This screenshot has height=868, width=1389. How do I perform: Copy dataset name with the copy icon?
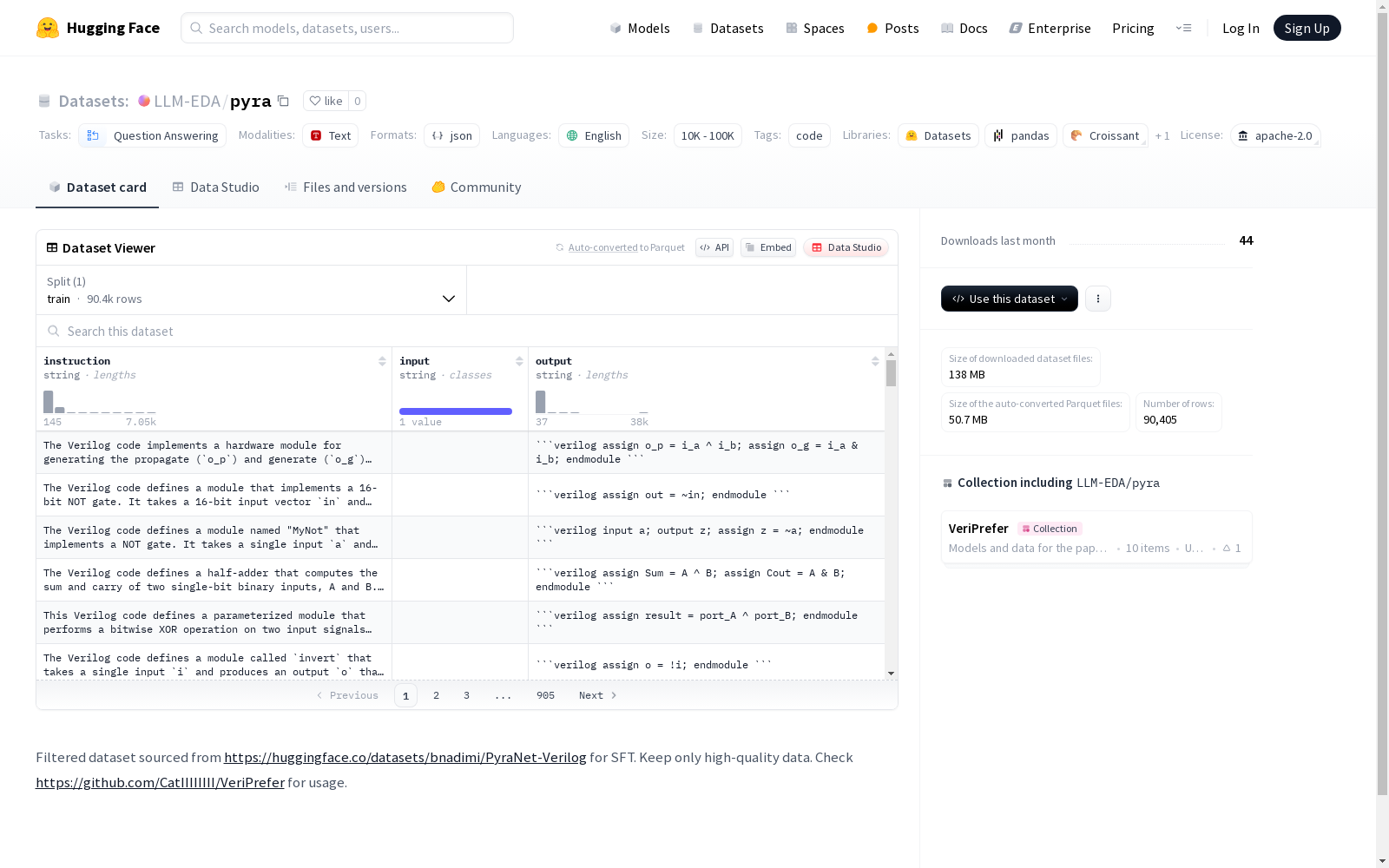[283, 101]
